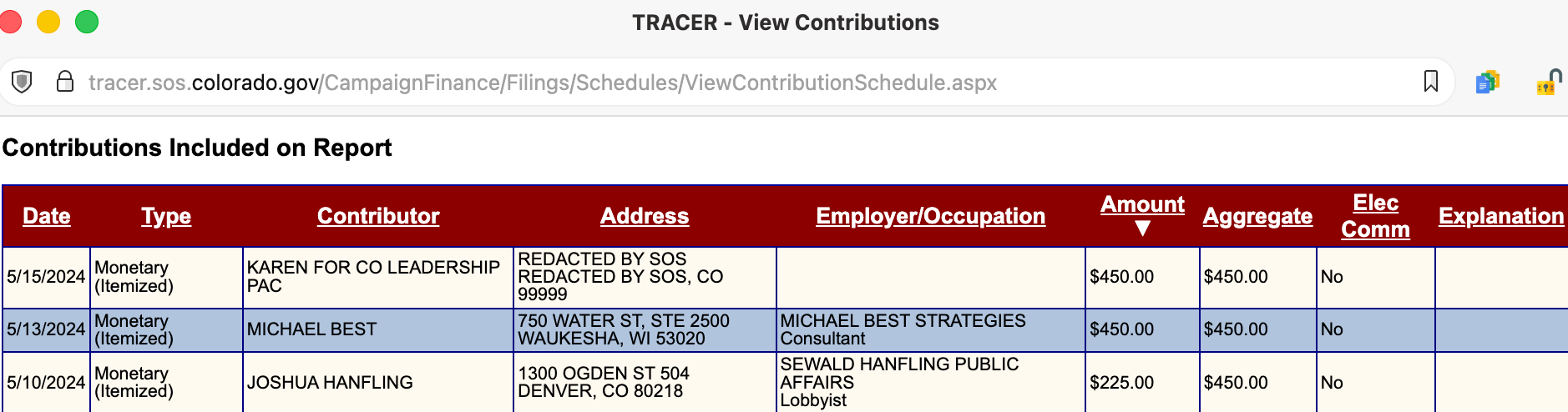Select the JOSHUA HANFLING contributor cell
The image size is (1568, 412).
point(330,382)
